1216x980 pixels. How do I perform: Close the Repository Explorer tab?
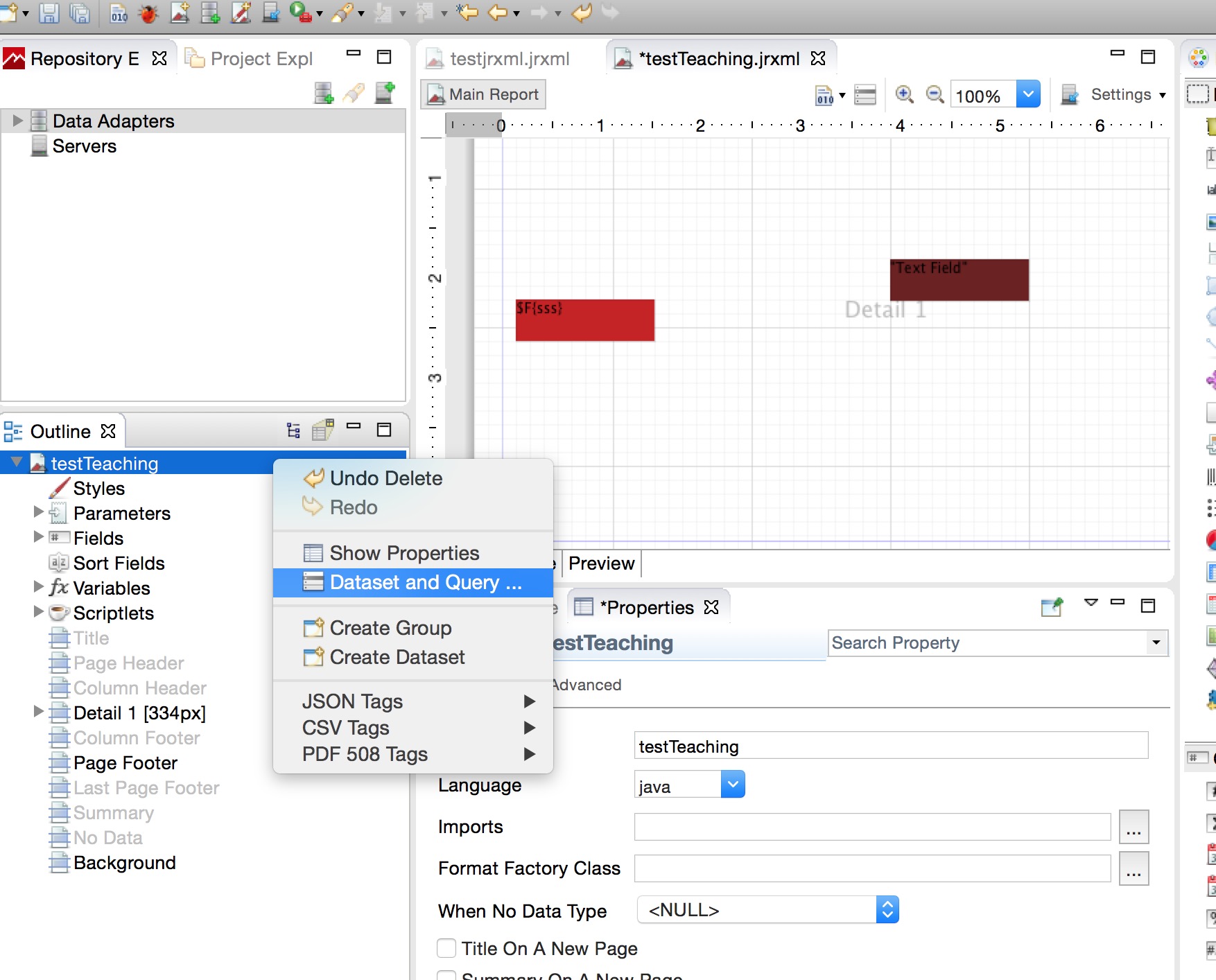tap(159, 58)
